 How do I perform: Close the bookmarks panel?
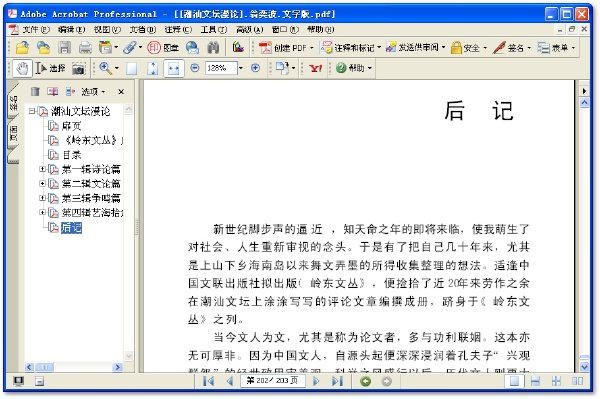121,91
